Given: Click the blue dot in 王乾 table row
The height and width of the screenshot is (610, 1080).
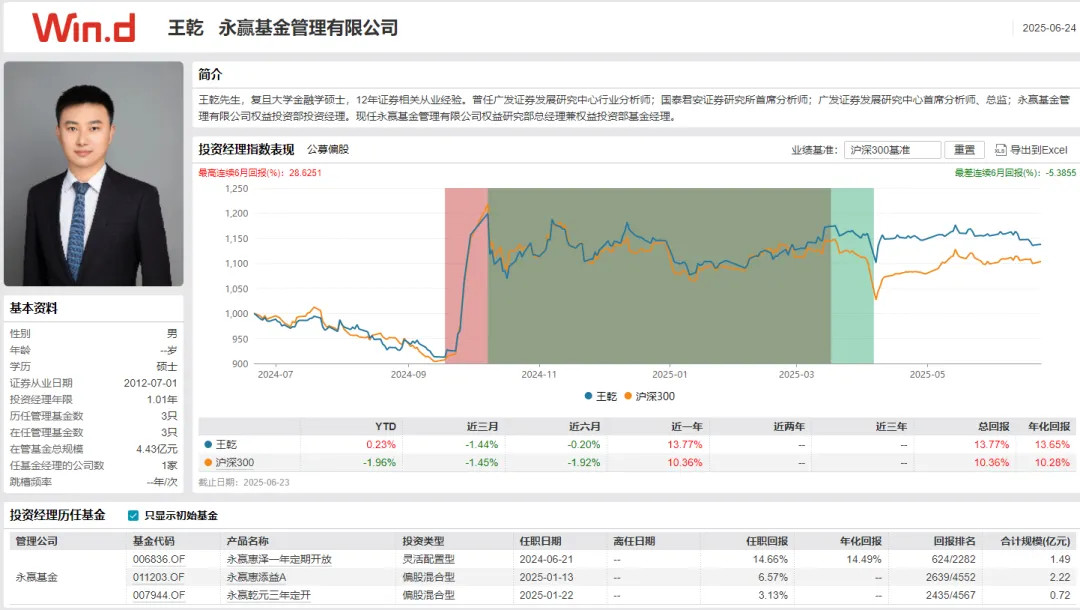Looking at the screenshot, I should point(208,445).
